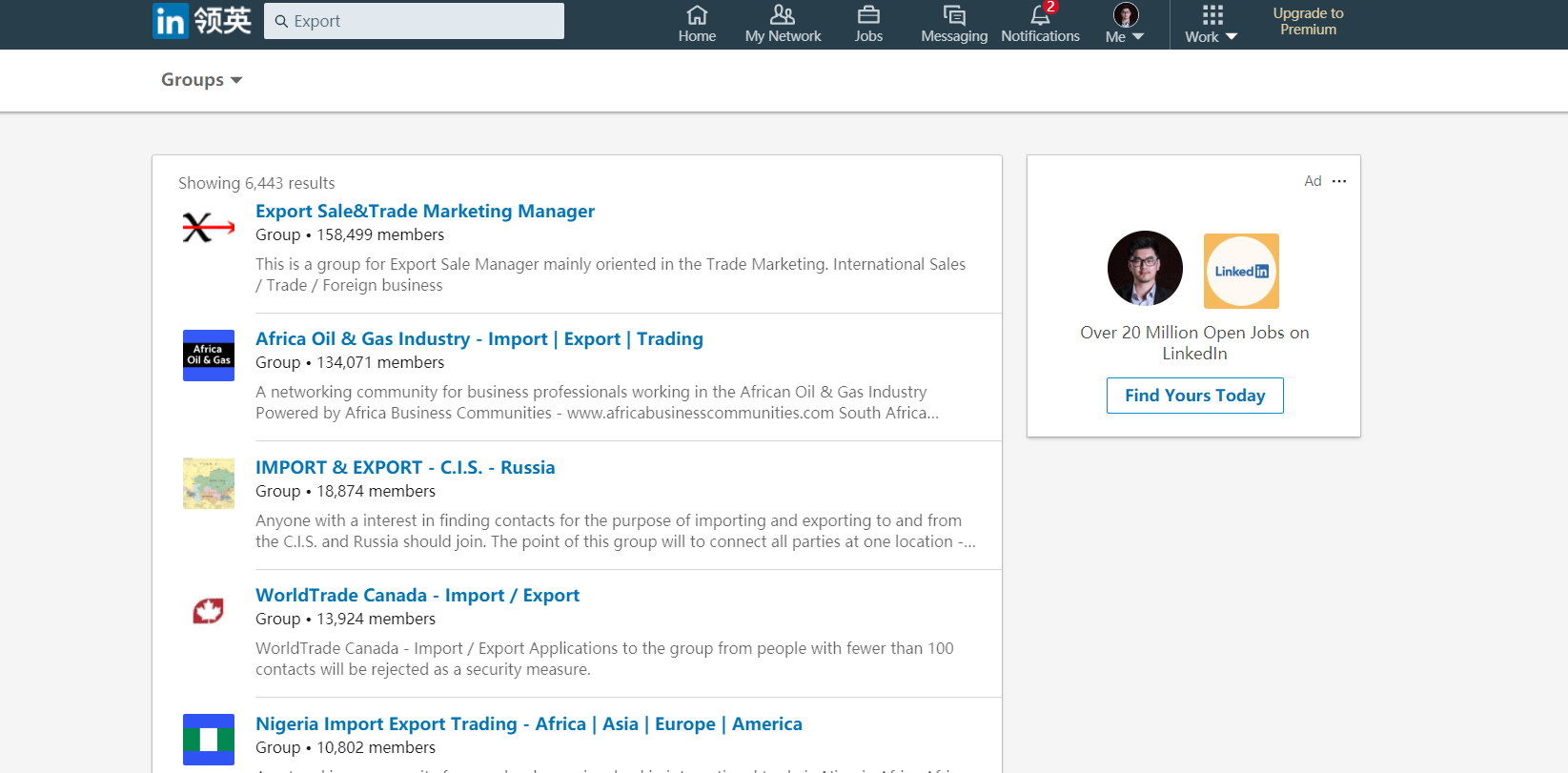Click the search magnifier icon

click(281, 21)
